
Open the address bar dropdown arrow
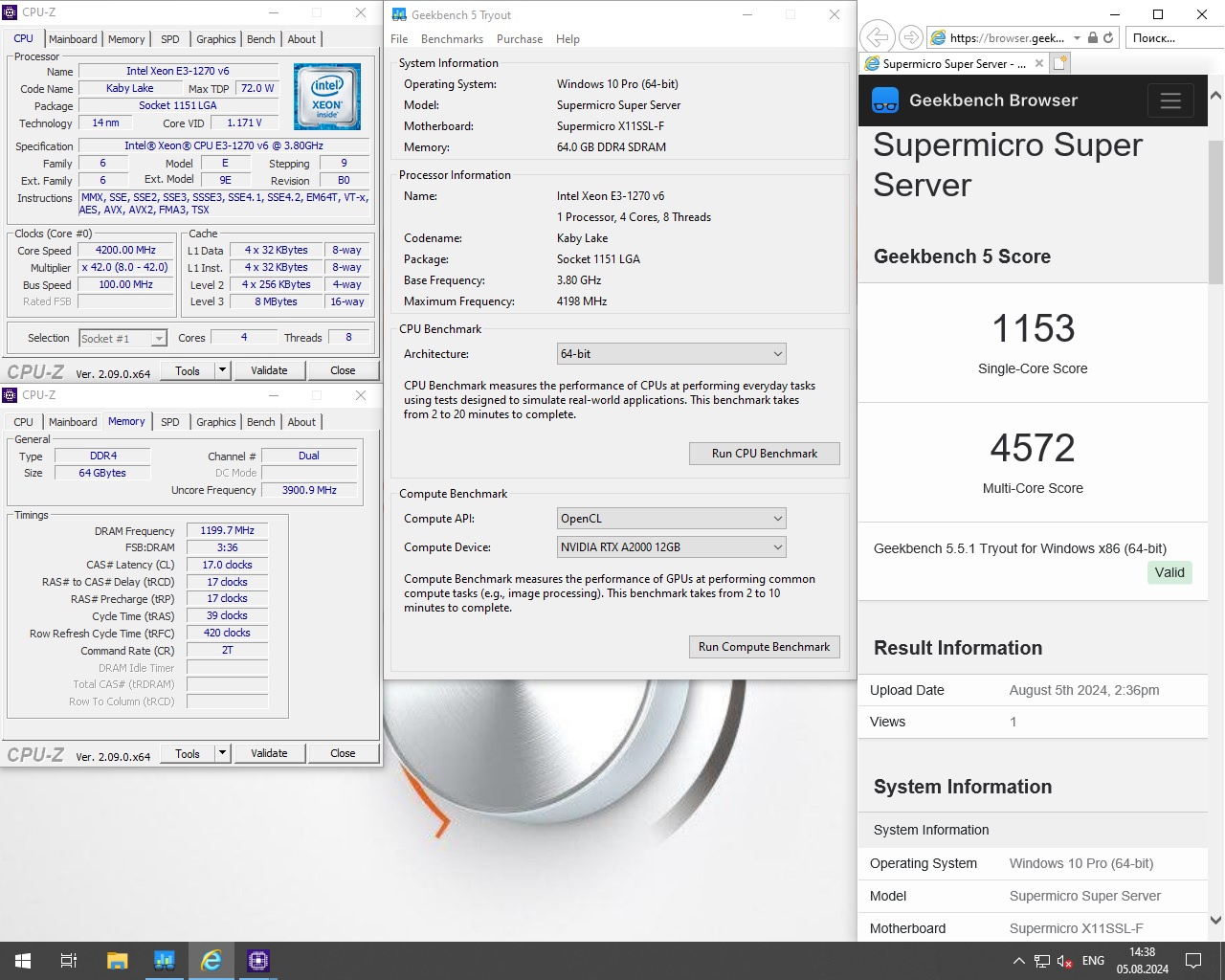click(x=1078, y=37)
